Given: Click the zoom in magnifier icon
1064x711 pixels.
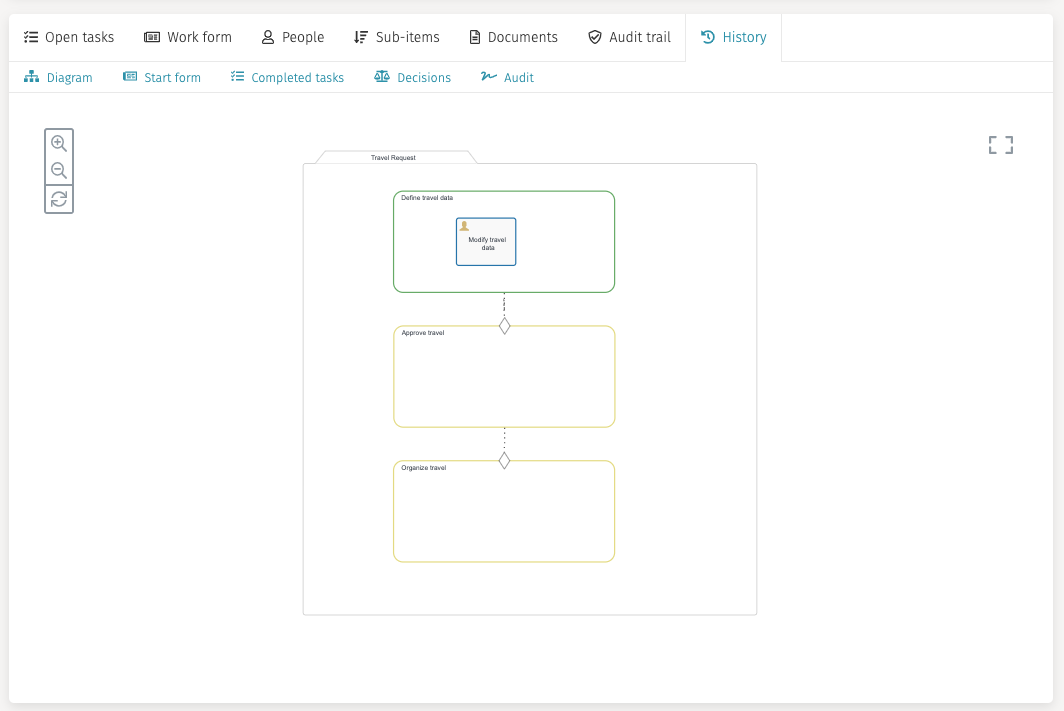Looking at the screenshot, I should (x=59, y=143).
